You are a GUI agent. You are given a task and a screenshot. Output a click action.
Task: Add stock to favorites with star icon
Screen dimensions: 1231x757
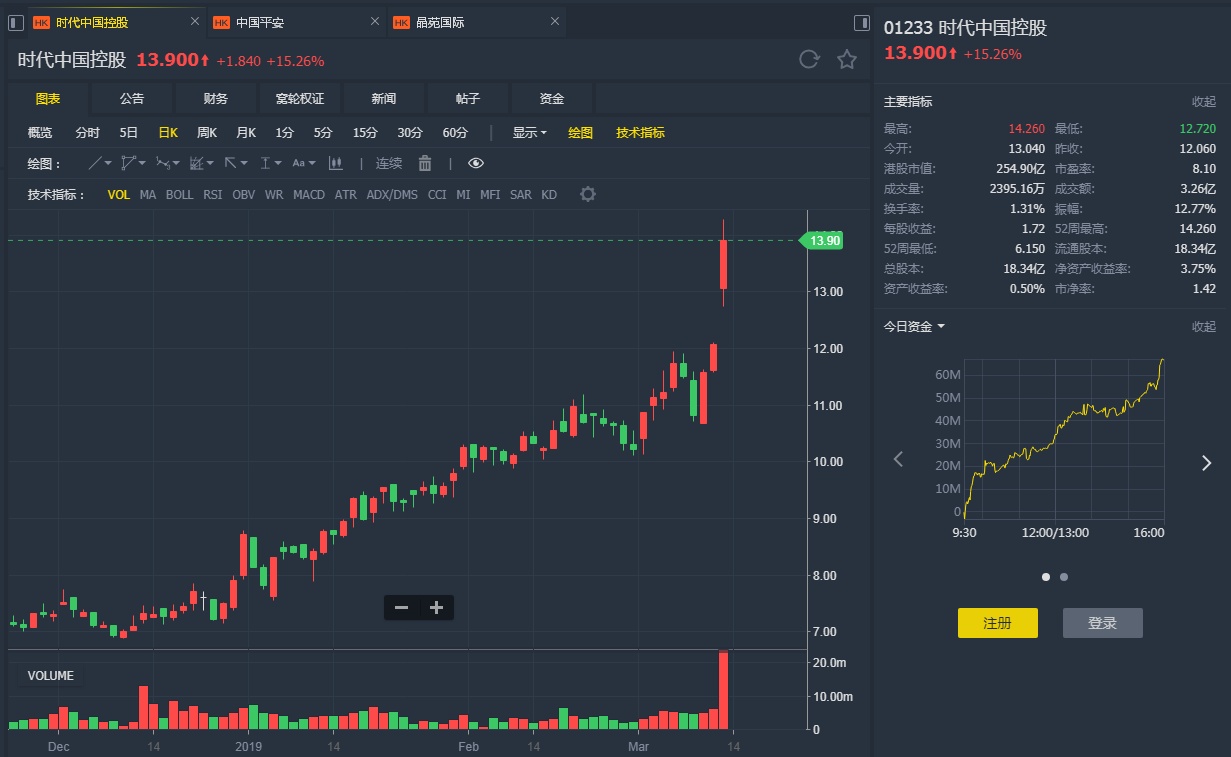click(x=847, y=60)
